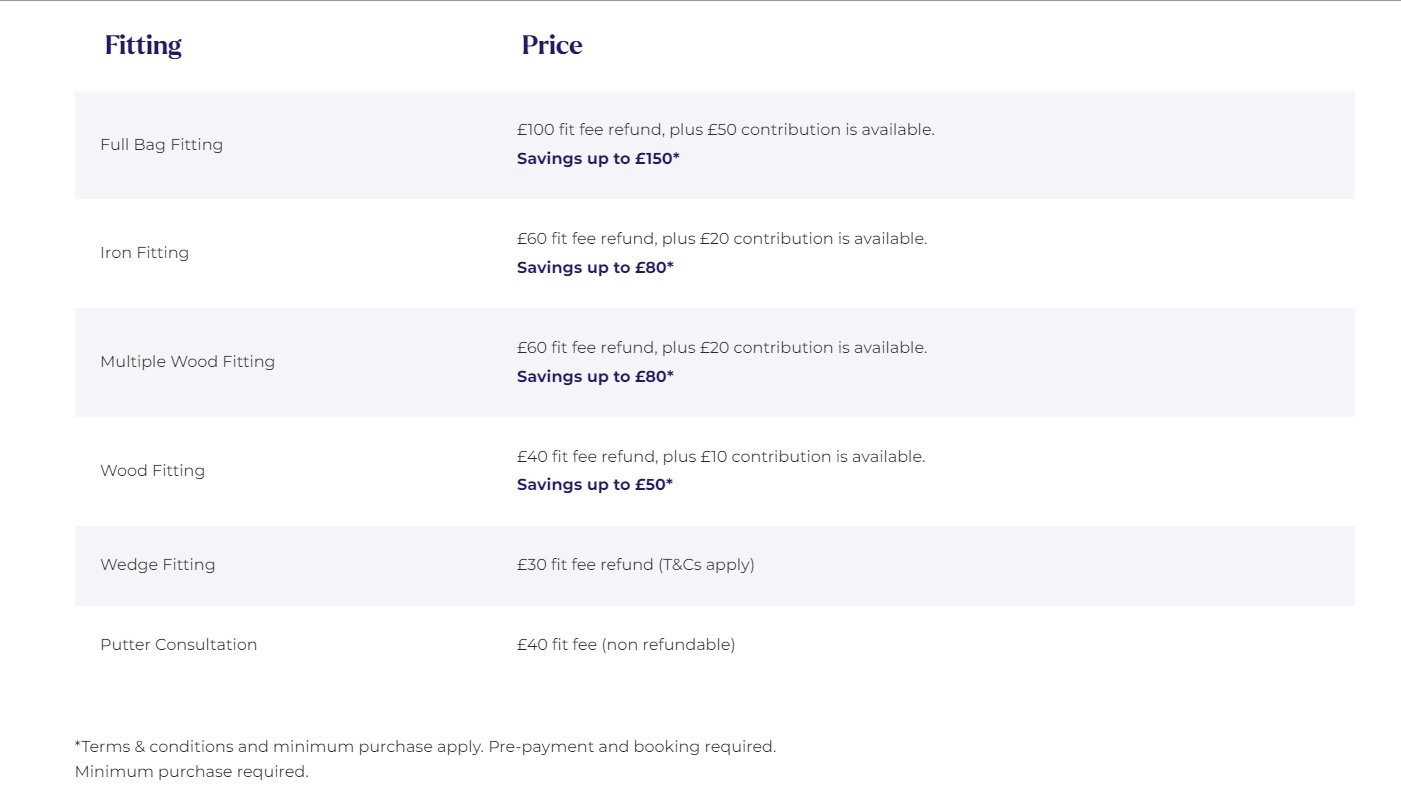This screenshot has width=1401, height=786.
Task: Click Iron Fitting's Savings up to £80 text
Action: 595,268
